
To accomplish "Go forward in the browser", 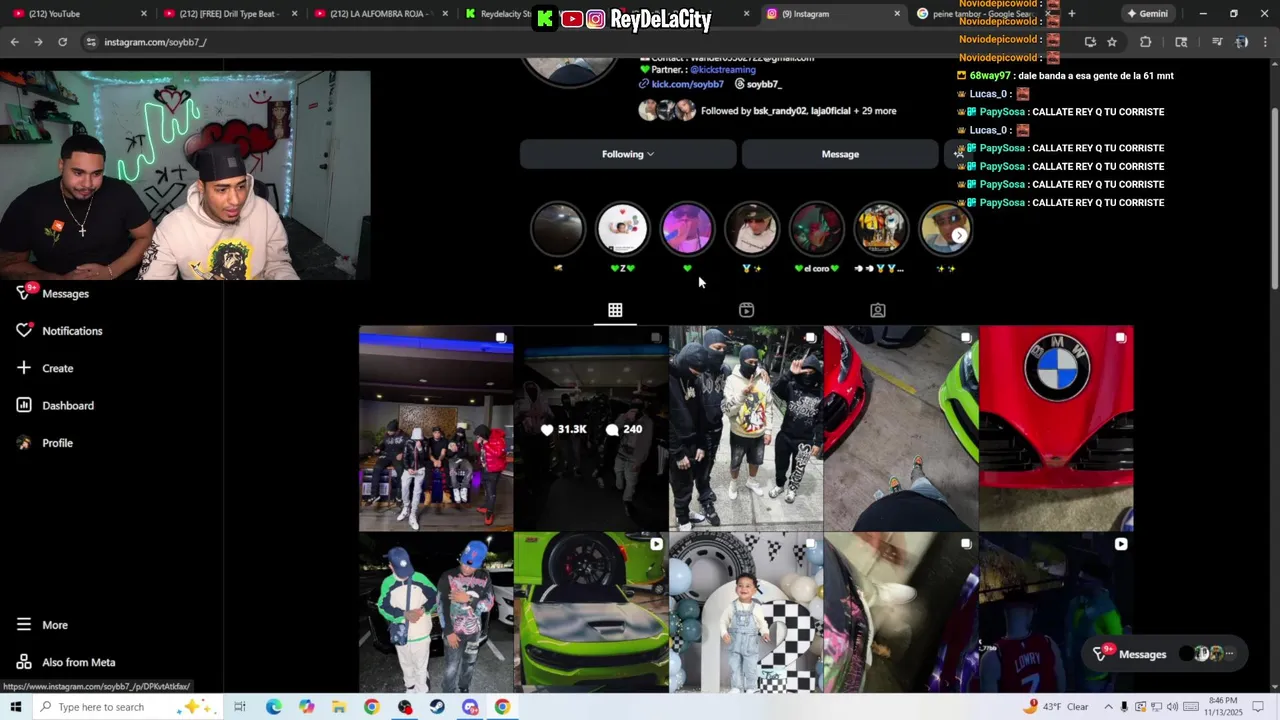I will pos(38,42).
